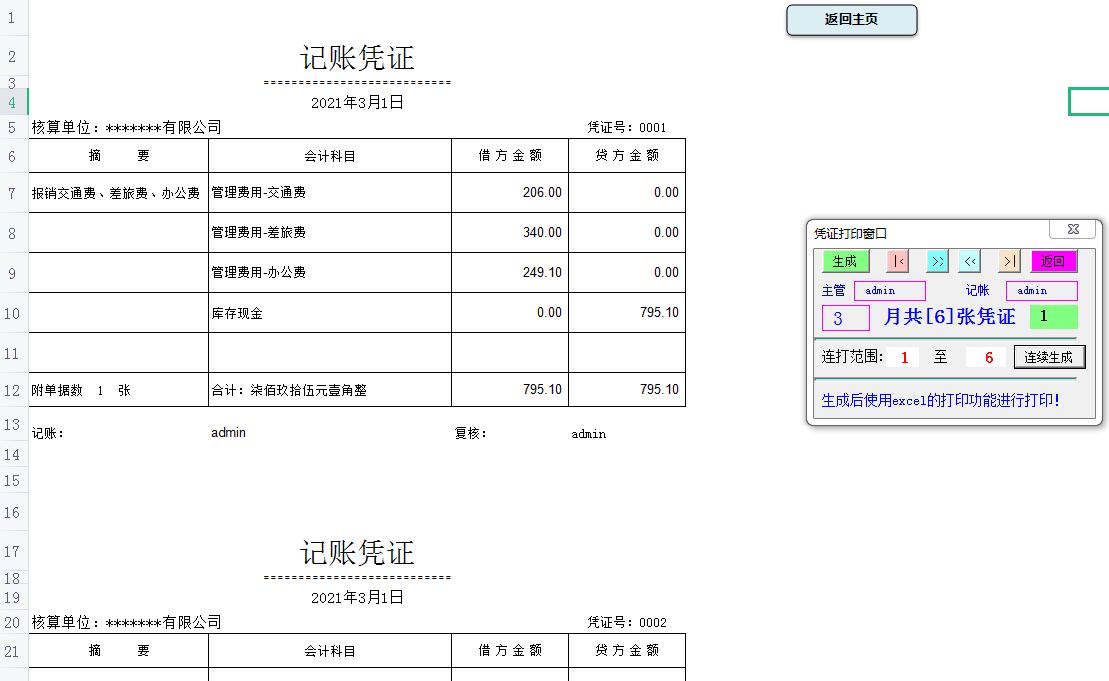1109x681 pixels.
Task: Click the magenta 返回 return button
Action: 1053,261
